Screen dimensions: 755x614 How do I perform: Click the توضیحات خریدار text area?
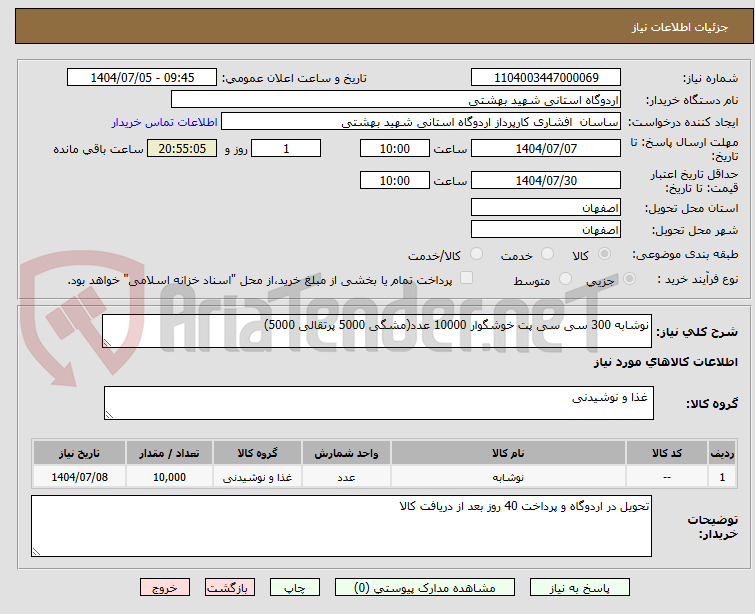(341, 526)
